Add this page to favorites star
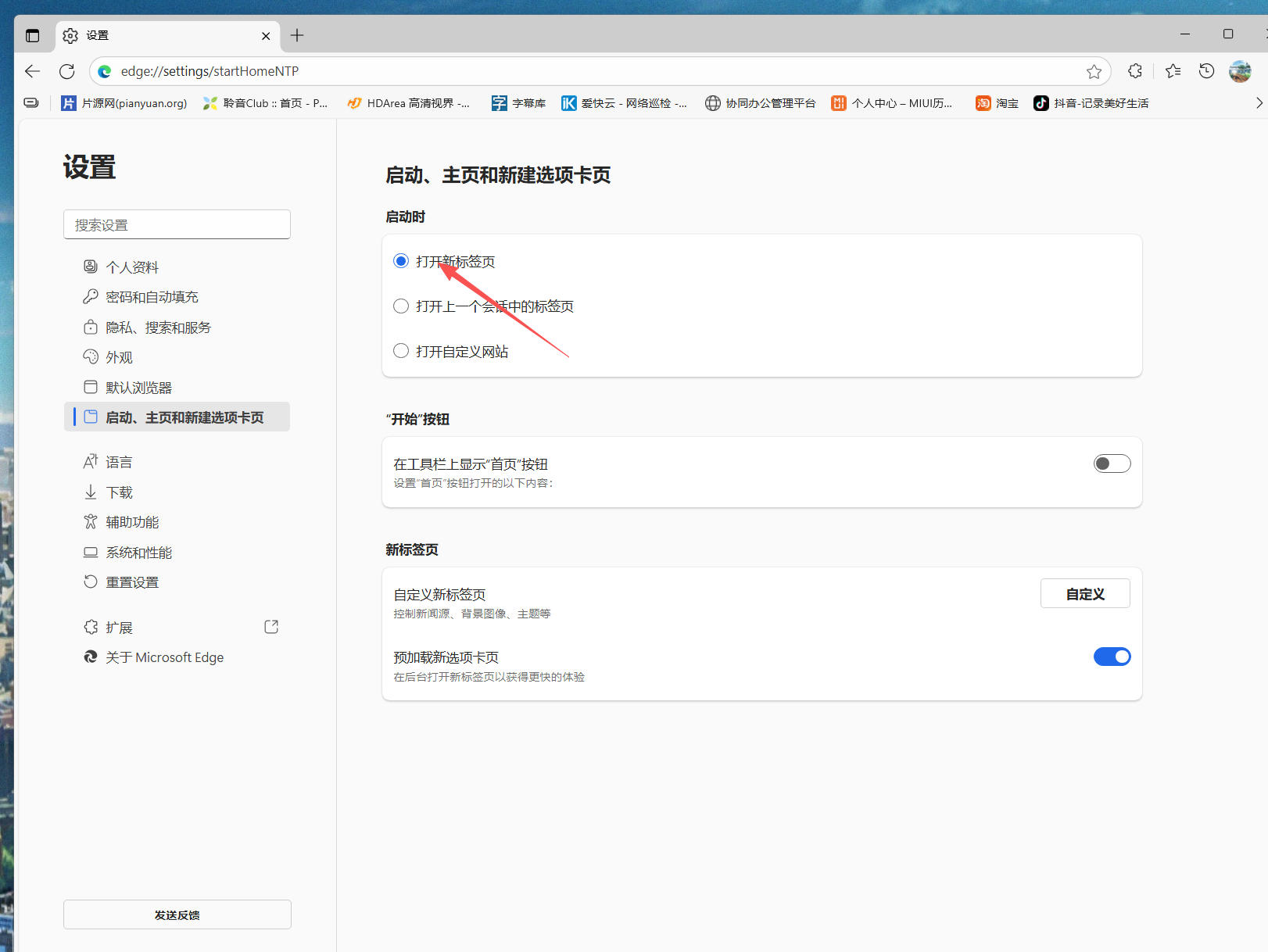Image resolution: width=1268 pixels, height=952 pixels. (x=1094, y=72)
